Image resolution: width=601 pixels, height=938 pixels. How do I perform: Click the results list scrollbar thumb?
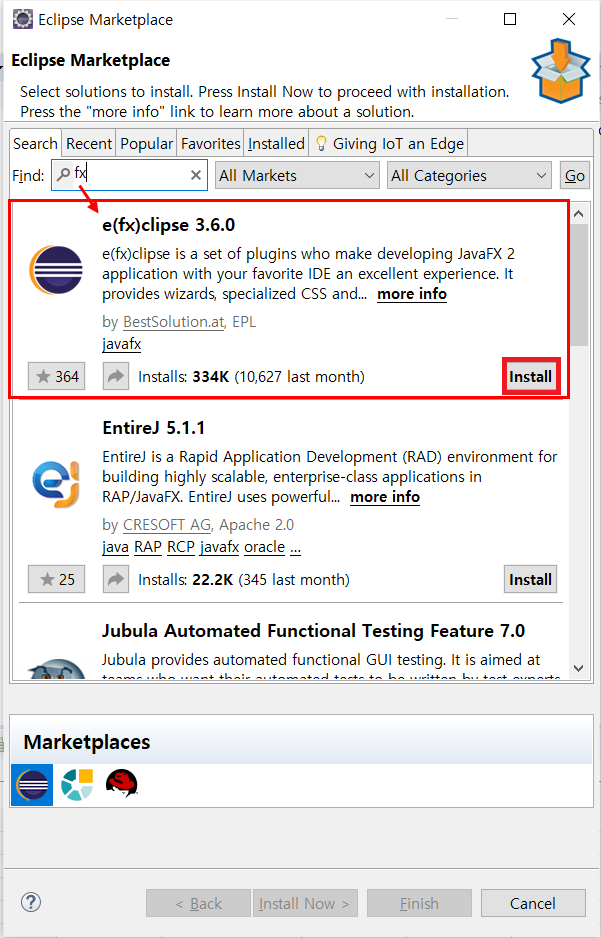click(x=579, y=285)
